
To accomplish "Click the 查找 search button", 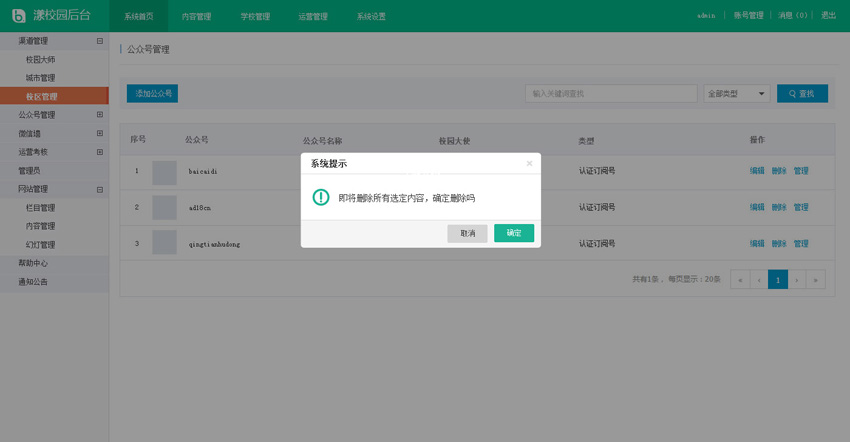I will 802,93.
